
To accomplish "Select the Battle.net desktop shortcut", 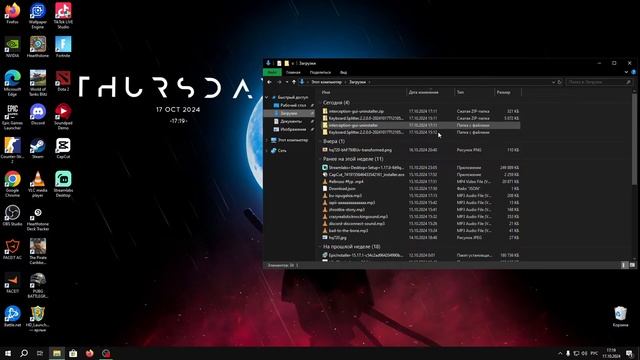I will coord(12,316).
